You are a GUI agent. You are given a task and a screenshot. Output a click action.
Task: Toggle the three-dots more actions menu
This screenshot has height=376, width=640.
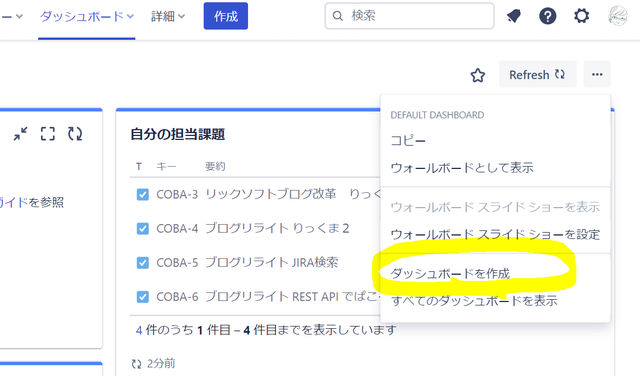coord(597,74)
